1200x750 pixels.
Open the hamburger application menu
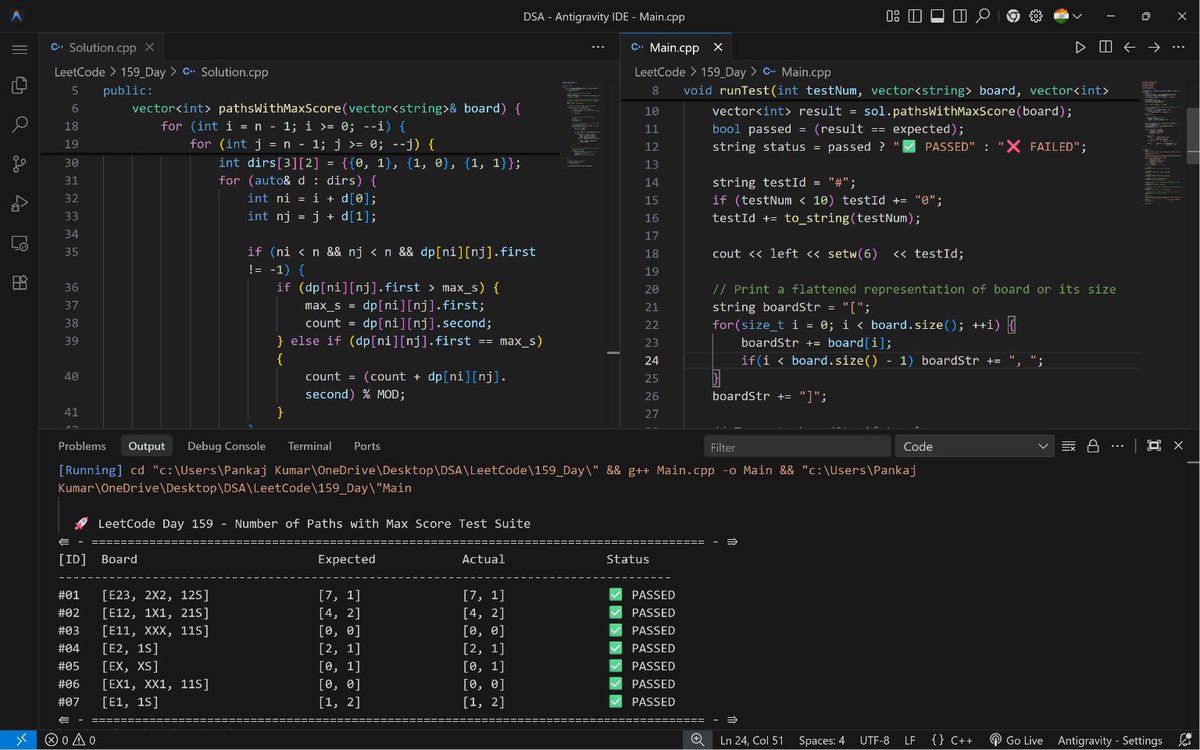click(x=19, y=48)
